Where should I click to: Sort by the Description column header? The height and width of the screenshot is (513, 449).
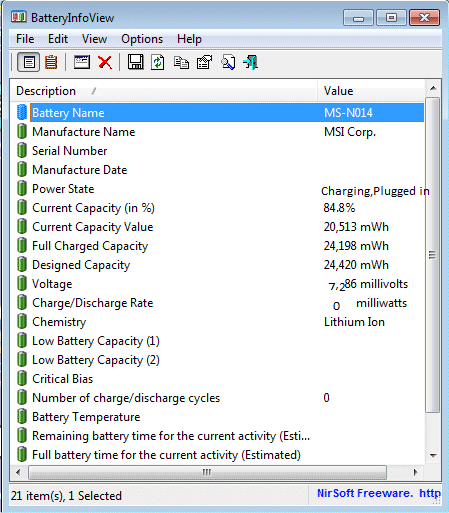(x=164, y=91)
